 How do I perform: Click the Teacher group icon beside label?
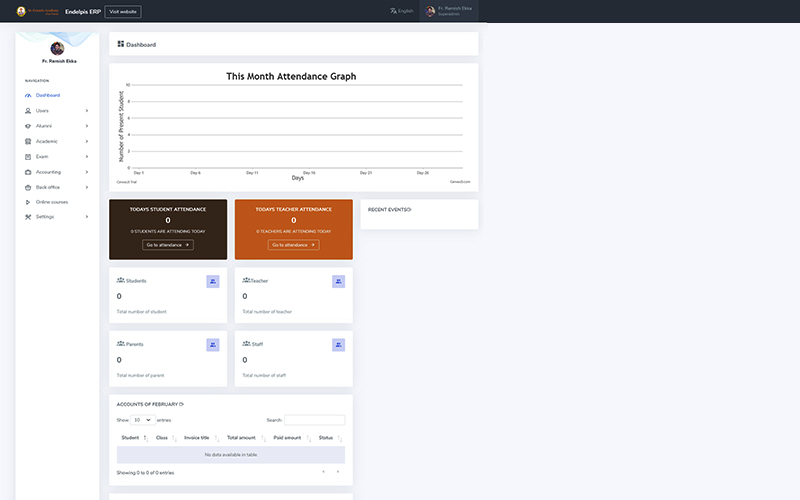[246, 280]
